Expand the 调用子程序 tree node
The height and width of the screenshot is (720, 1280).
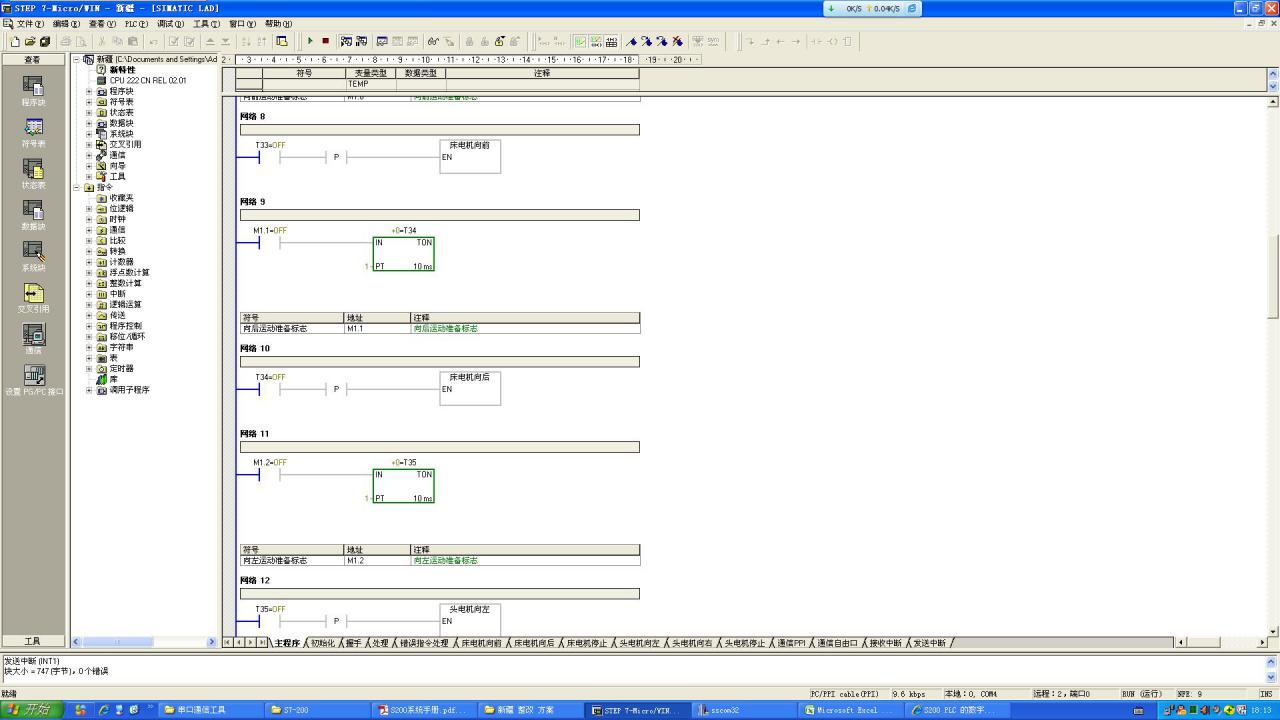tap(89, 390)
